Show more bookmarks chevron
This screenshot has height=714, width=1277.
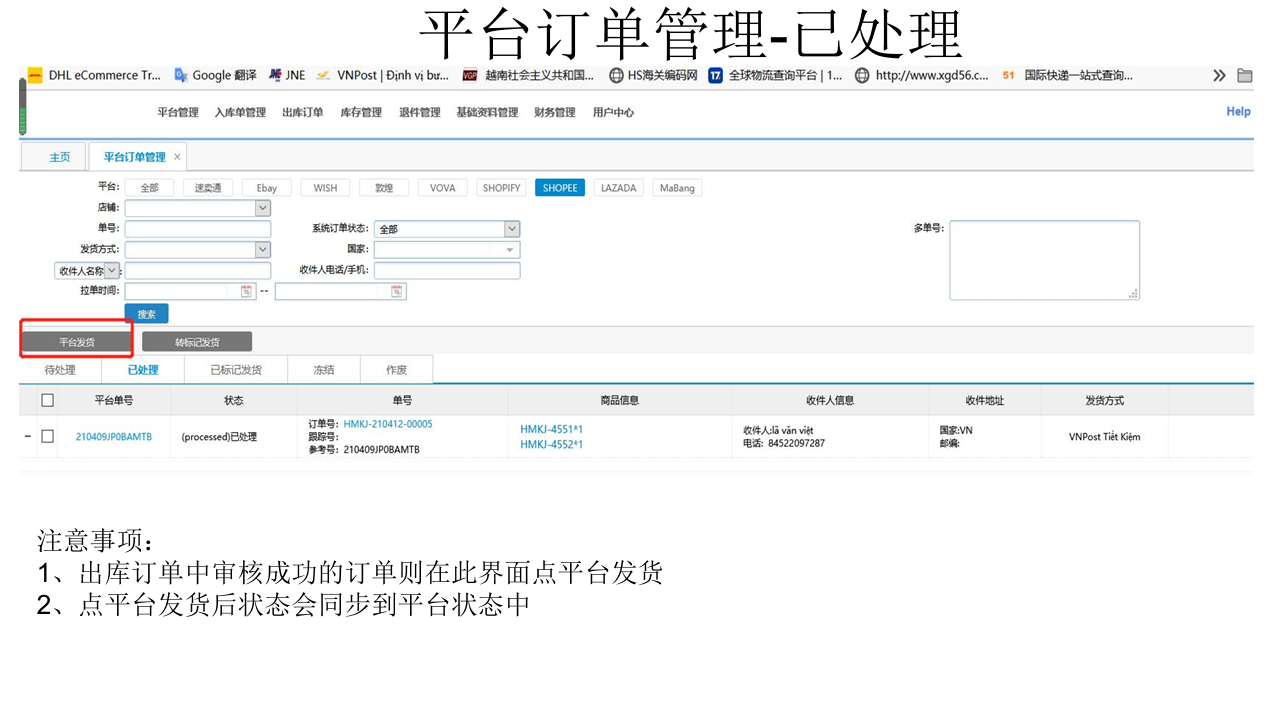click(x=1219, y=75)
